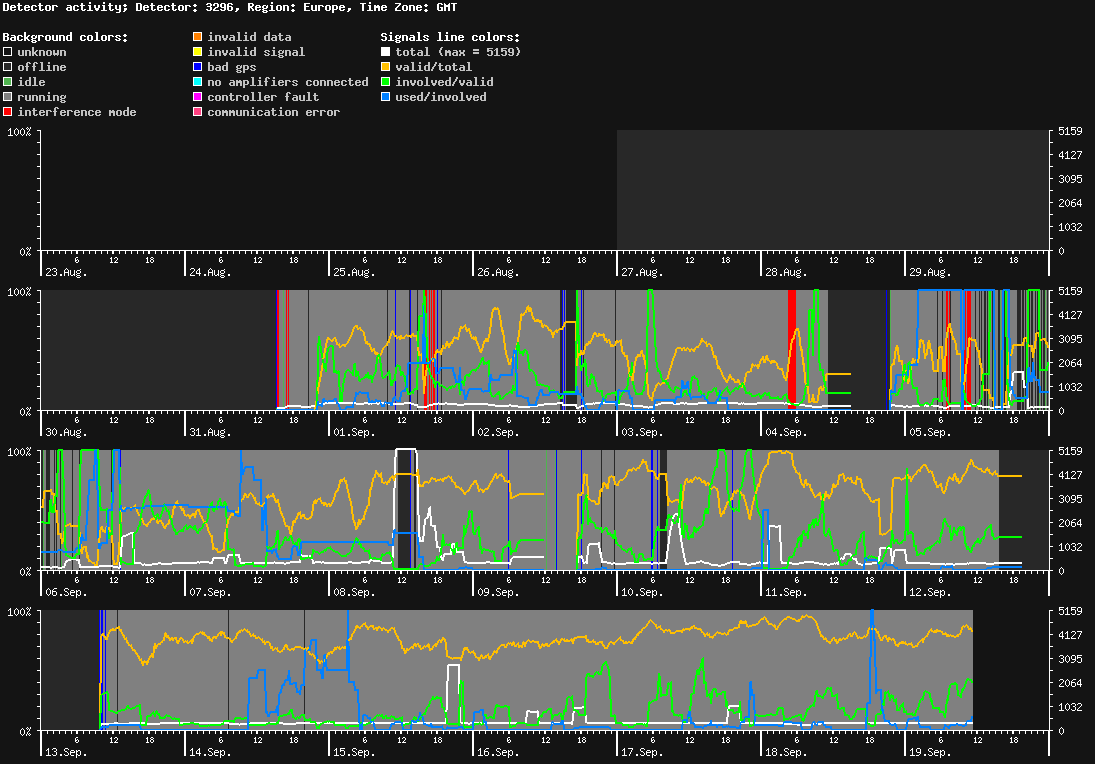The width and height of the screenshot is (1095, 764).
Task: Click the '06.Sep.' date label
Action: (66, 592)
